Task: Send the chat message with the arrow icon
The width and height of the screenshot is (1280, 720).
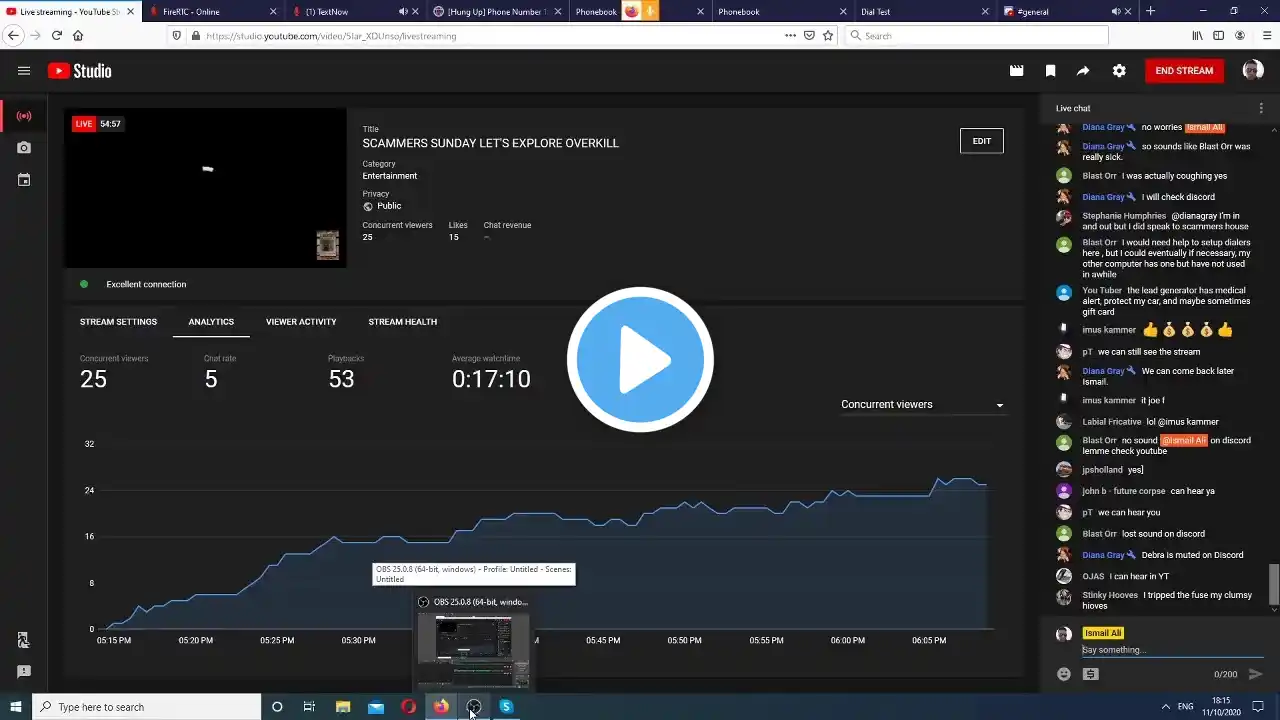Action: (x=1256, y=674)
